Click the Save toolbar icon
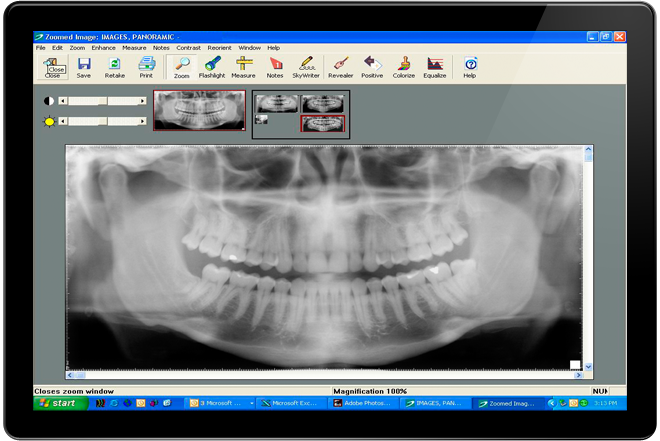660x441 pixels. 84,66
